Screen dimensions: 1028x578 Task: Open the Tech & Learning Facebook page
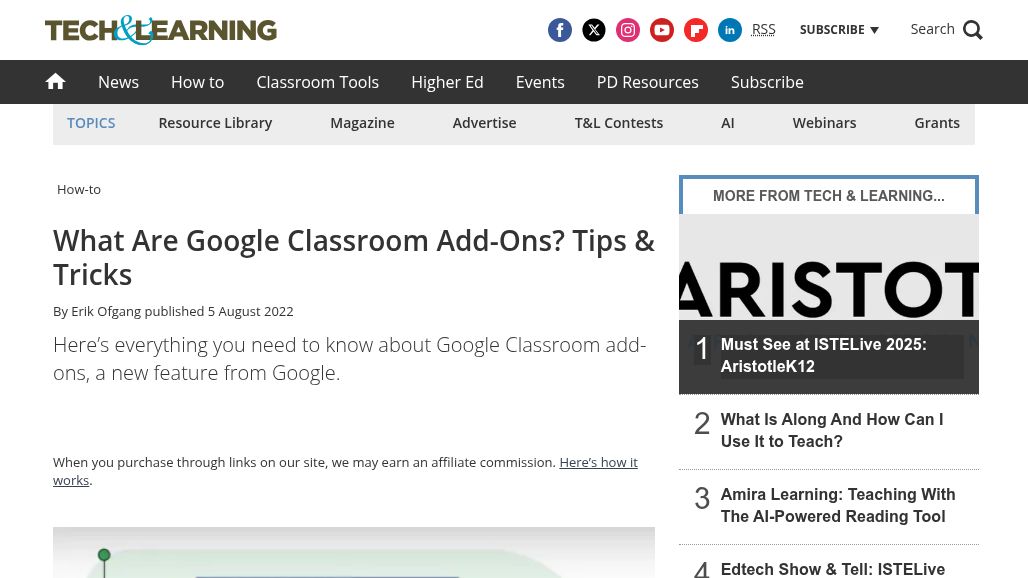pyautogui.click(x=559, y=30)
